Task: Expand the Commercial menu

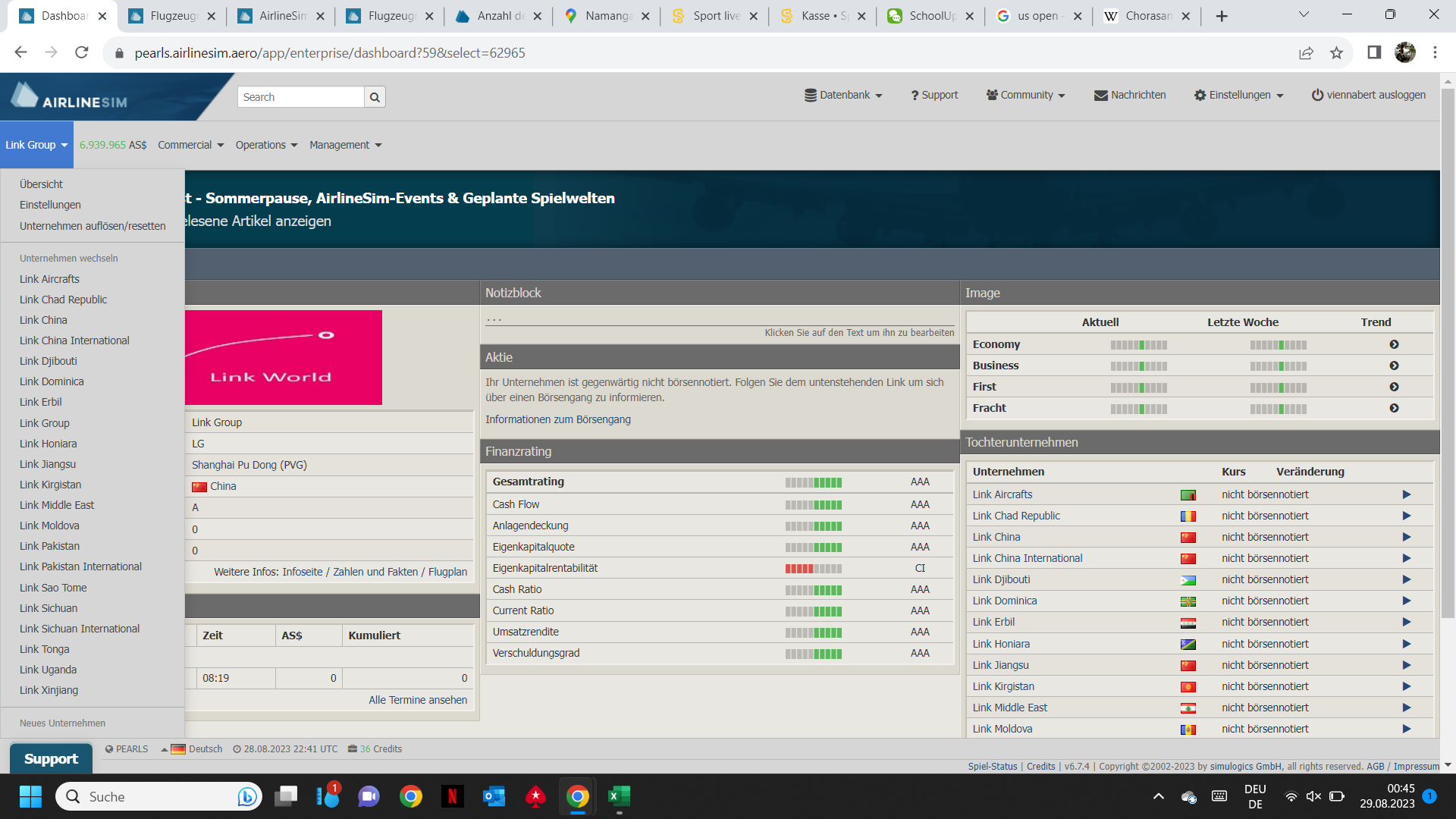Action: pyautogui.click(x=190, y=145)
